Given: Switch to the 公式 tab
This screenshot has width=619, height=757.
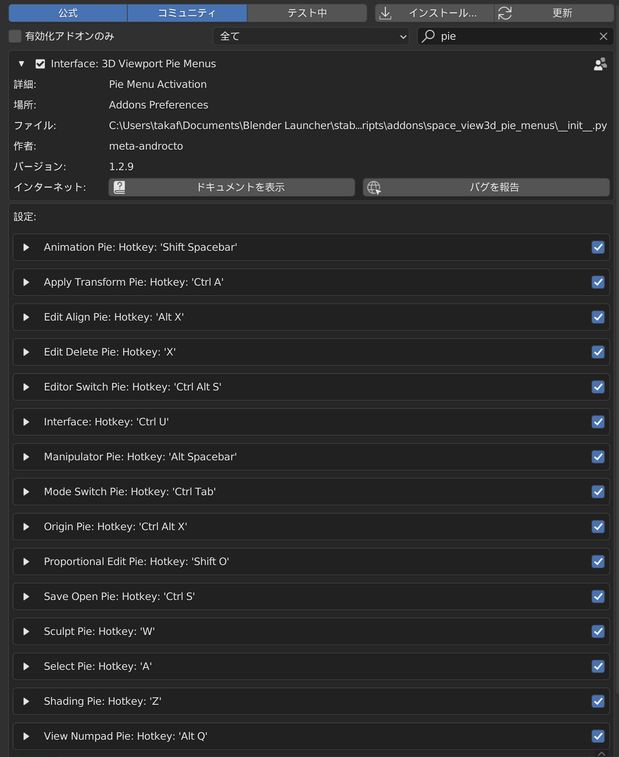Looking at the screenshot, I should pos(68,13).
